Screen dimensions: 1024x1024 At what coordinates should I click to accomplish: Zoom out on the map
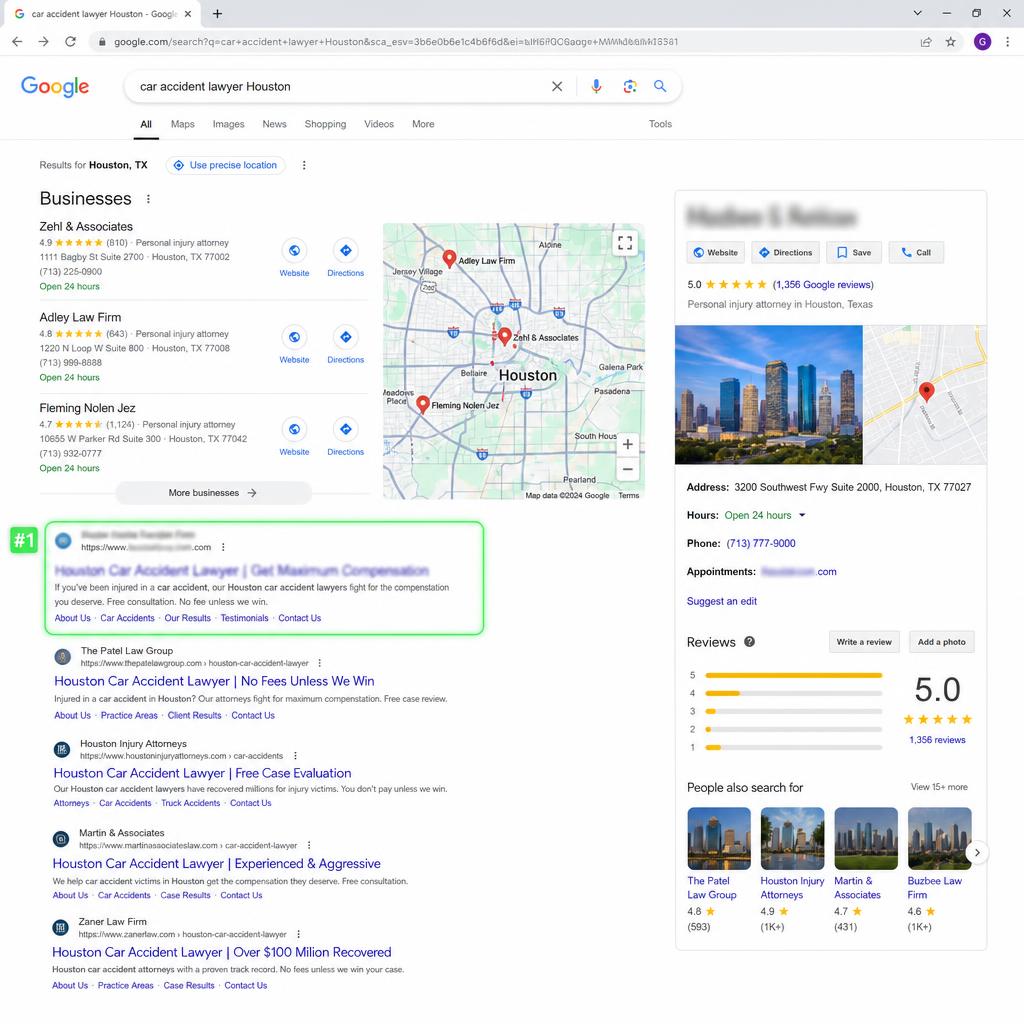628,469
